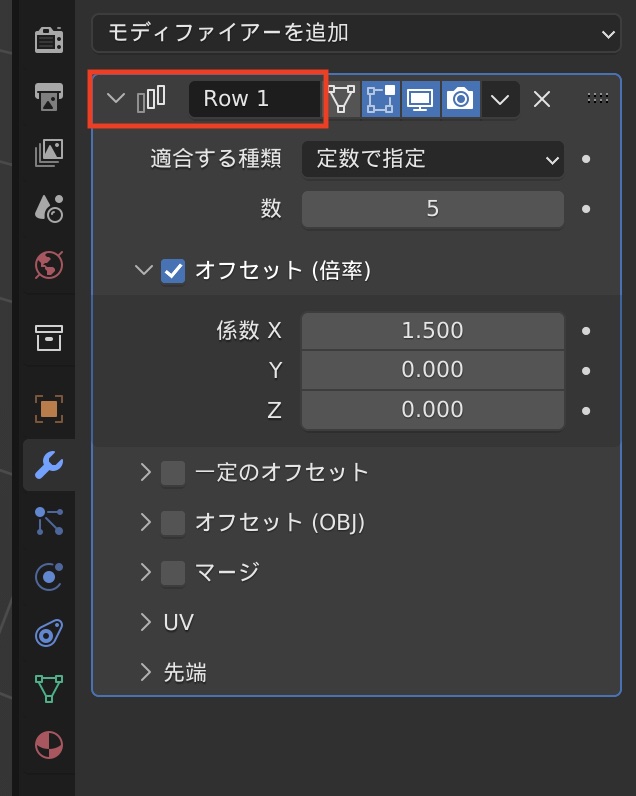
Task: Uncheck the オフセット (倍率) checkbox
Action: (173, 271)
